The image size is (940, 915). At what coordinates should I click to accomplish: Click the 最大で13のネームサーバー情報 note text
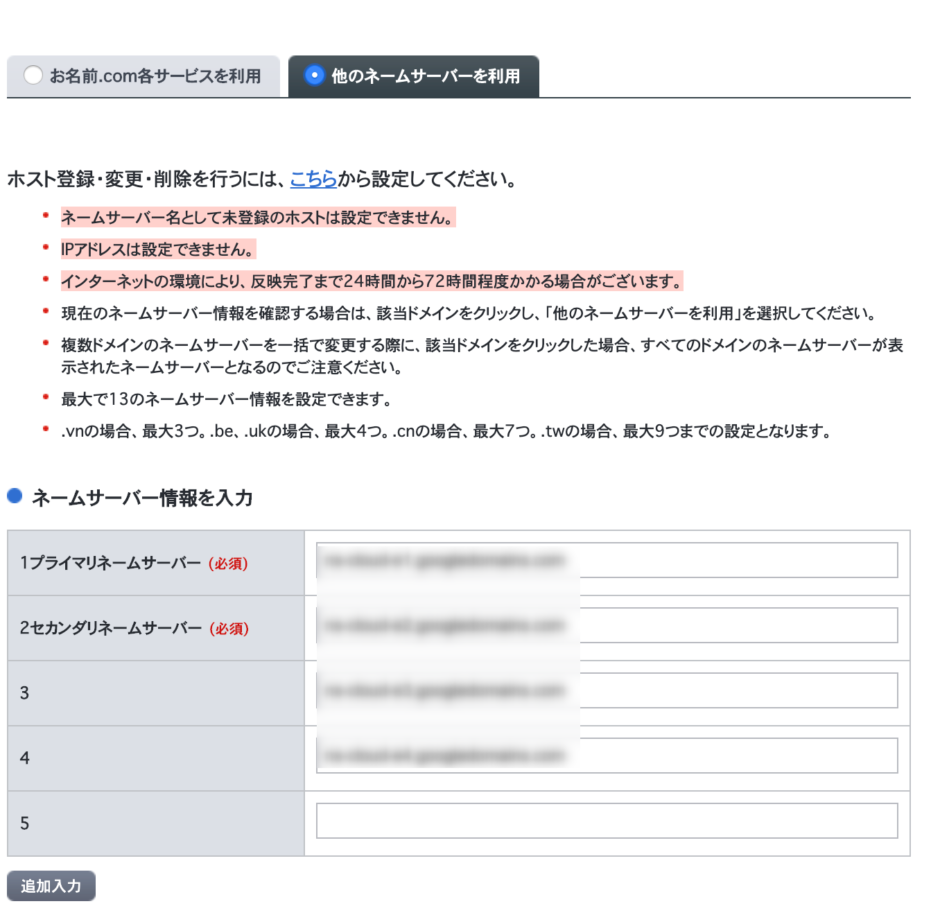tap(225, 400)
